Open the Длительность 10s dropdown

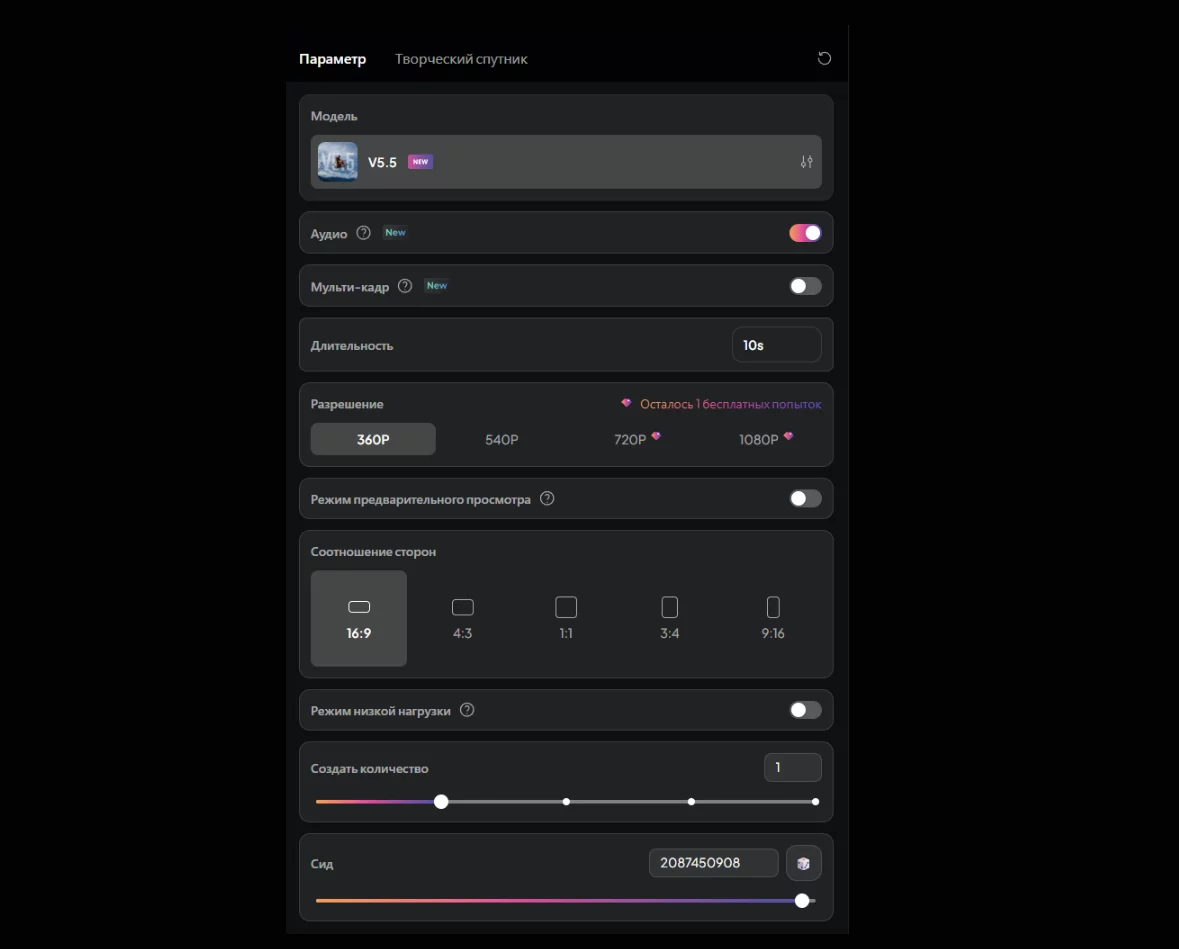pos(776,345)
